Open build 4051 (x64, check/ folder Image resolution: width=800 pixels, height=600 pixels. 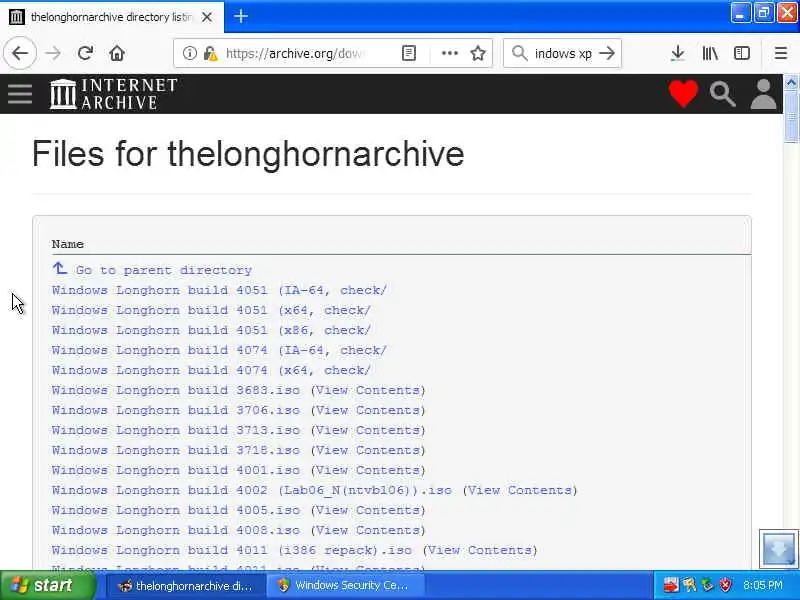[211, 310]
